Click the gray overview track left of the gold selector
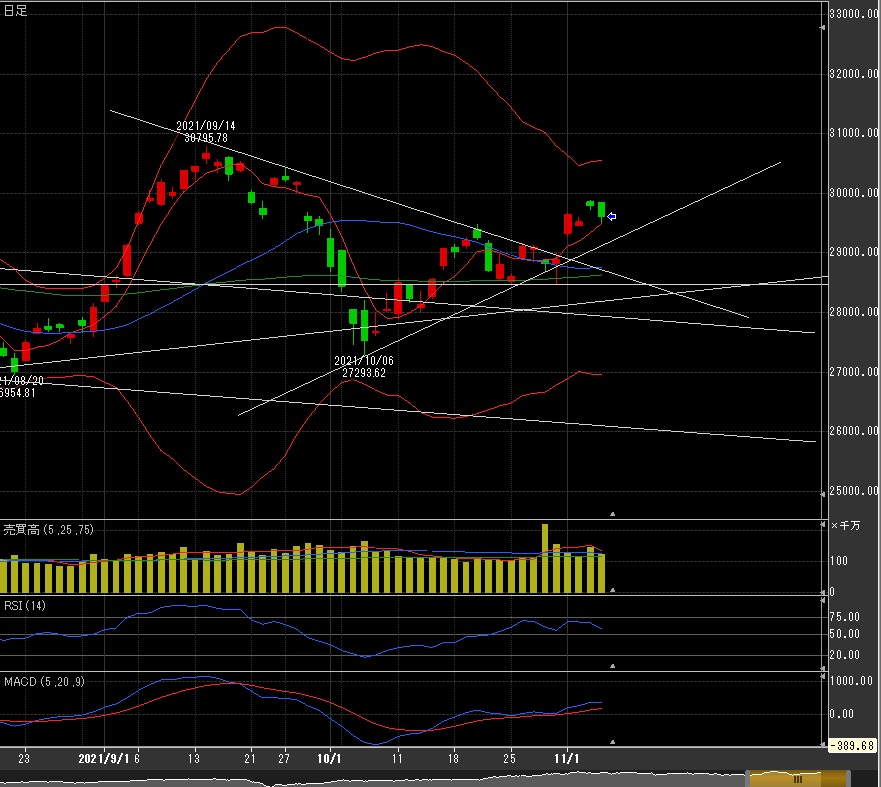Image resolution: width=881 pixels, height=787 pixels. (x=371, y=780)
